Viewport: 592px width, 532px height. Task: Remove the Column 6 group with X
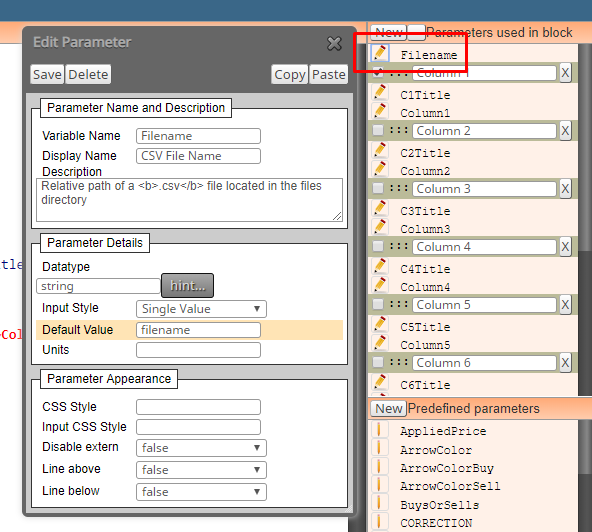pyautogui.click(x=565, y=363)
